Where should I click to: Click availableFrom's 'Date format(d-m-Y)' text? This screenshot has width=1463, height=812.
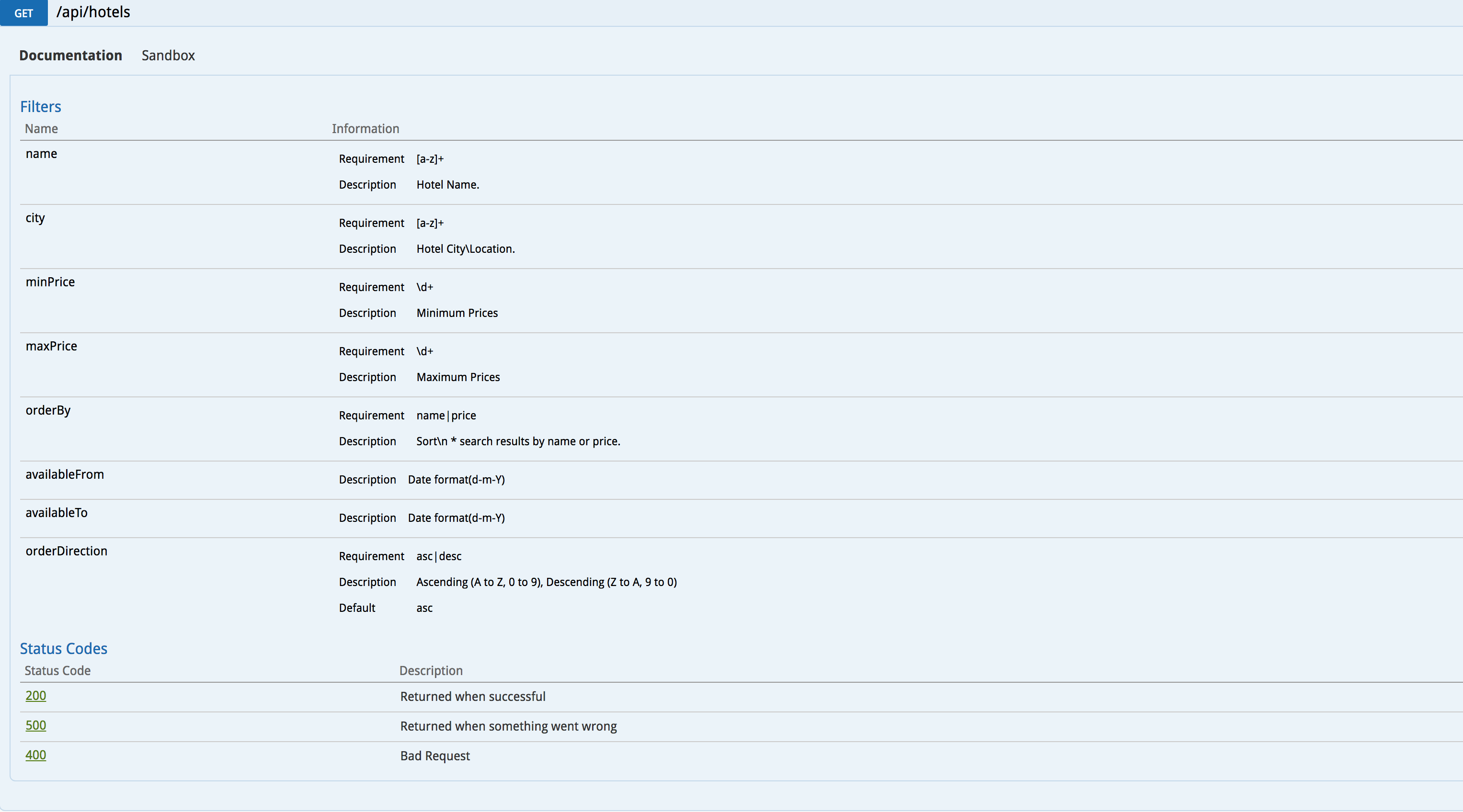457,479
